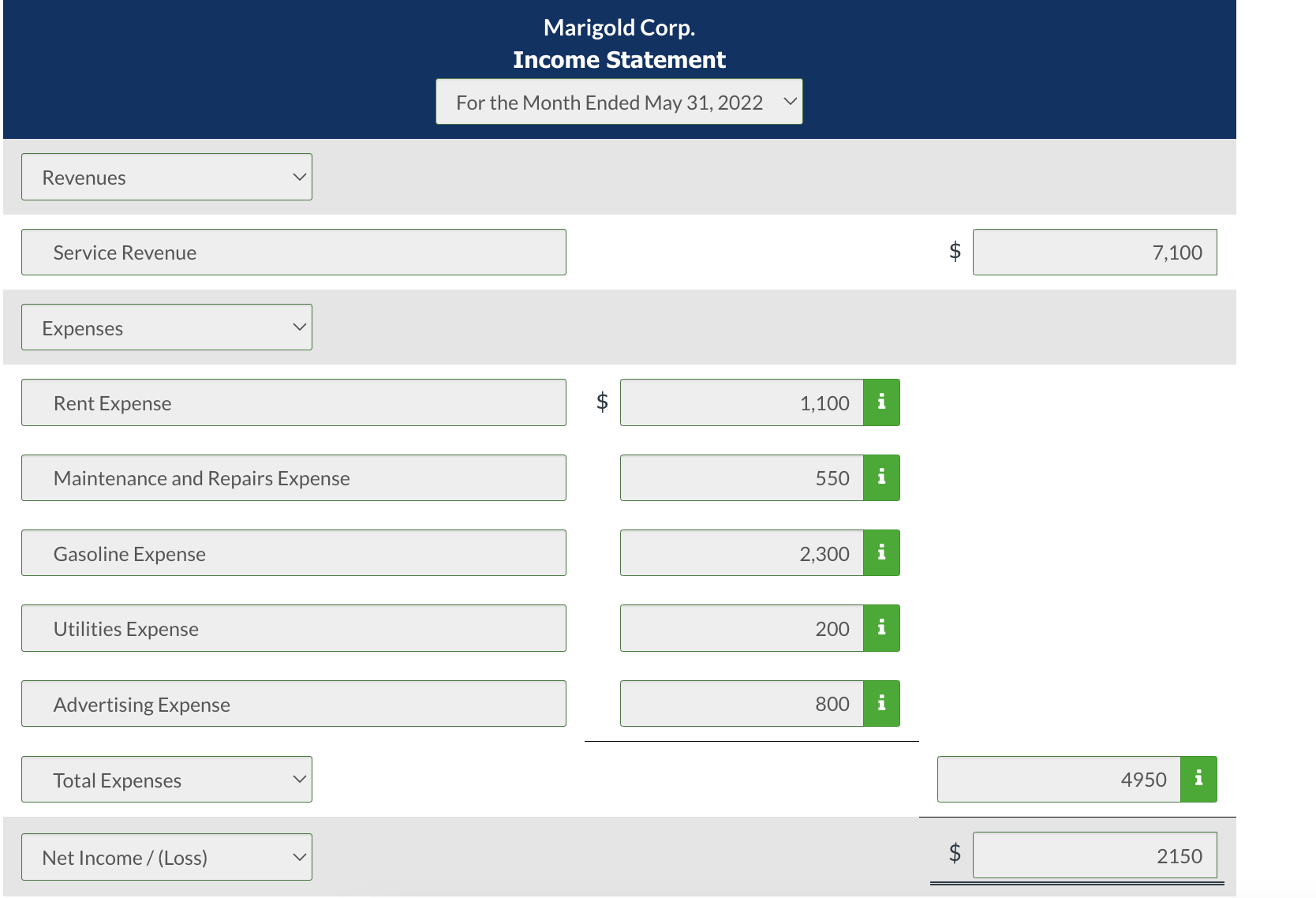
Task: Click the info icon beside the Total Expenses amount
Action: pyautogui.click(x=1198, y=779)
